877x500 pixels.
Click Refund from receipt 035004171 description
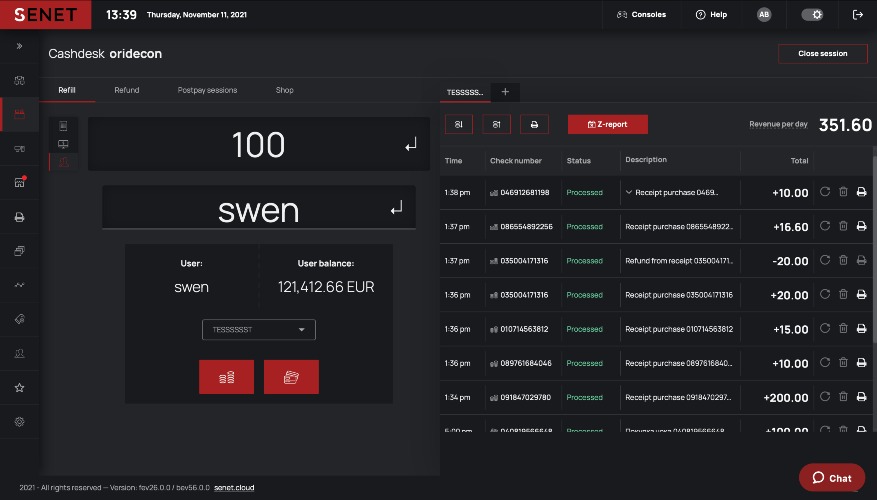[679, 261]
